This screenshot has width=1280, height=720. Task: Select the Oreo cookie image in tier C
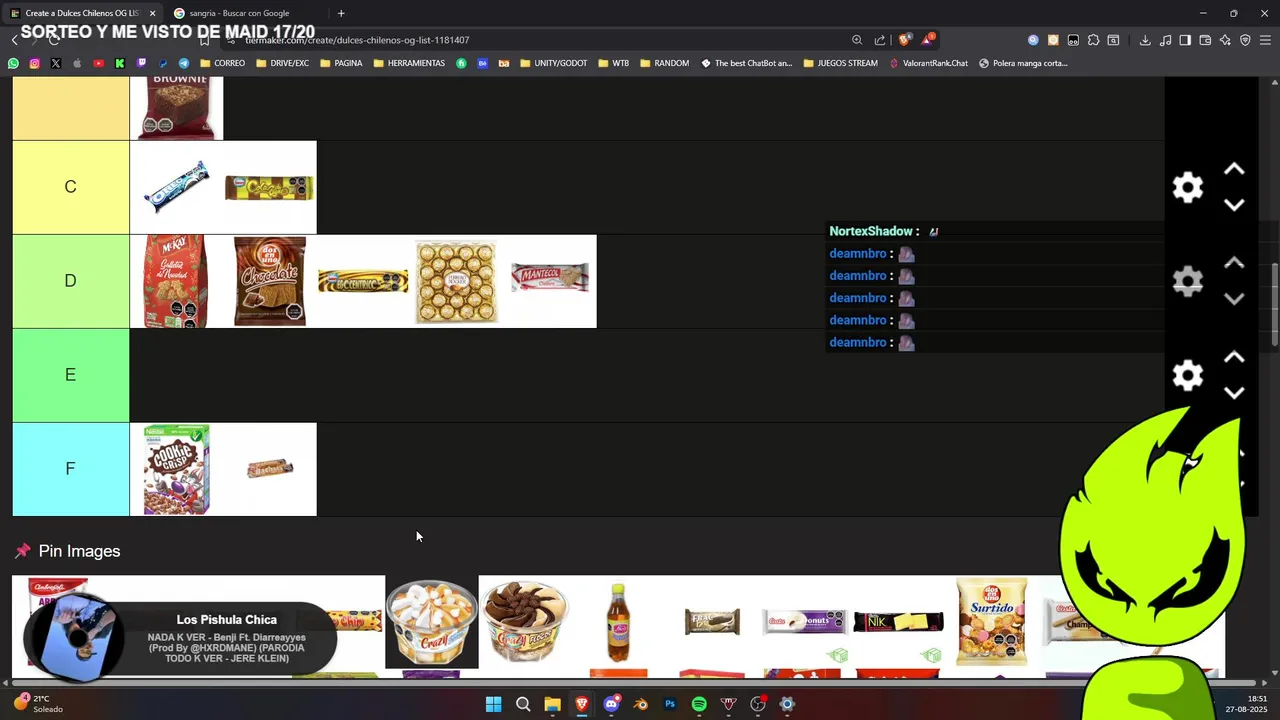tap(176, 187)
